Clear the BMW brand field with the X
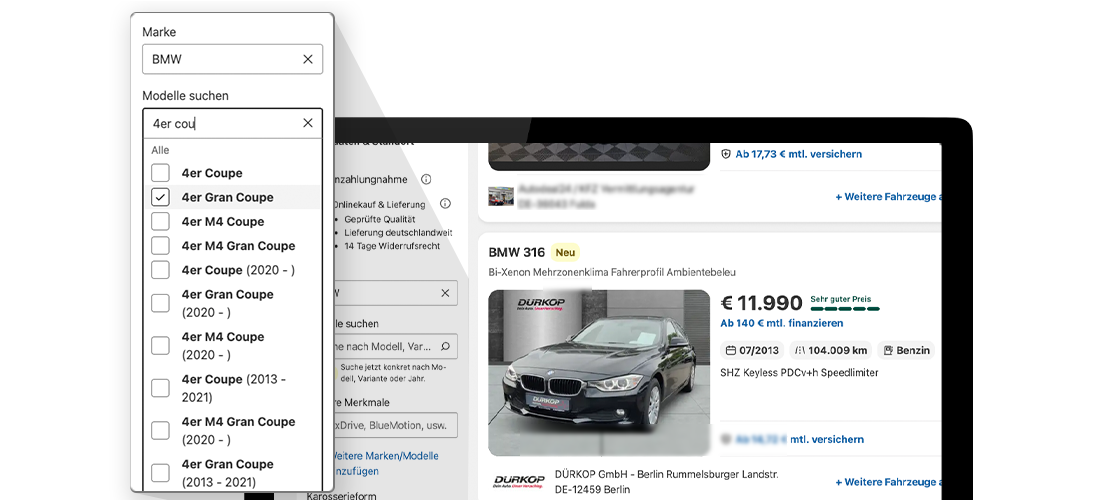This screenshot has height=500, width=1100. [308, 59]
